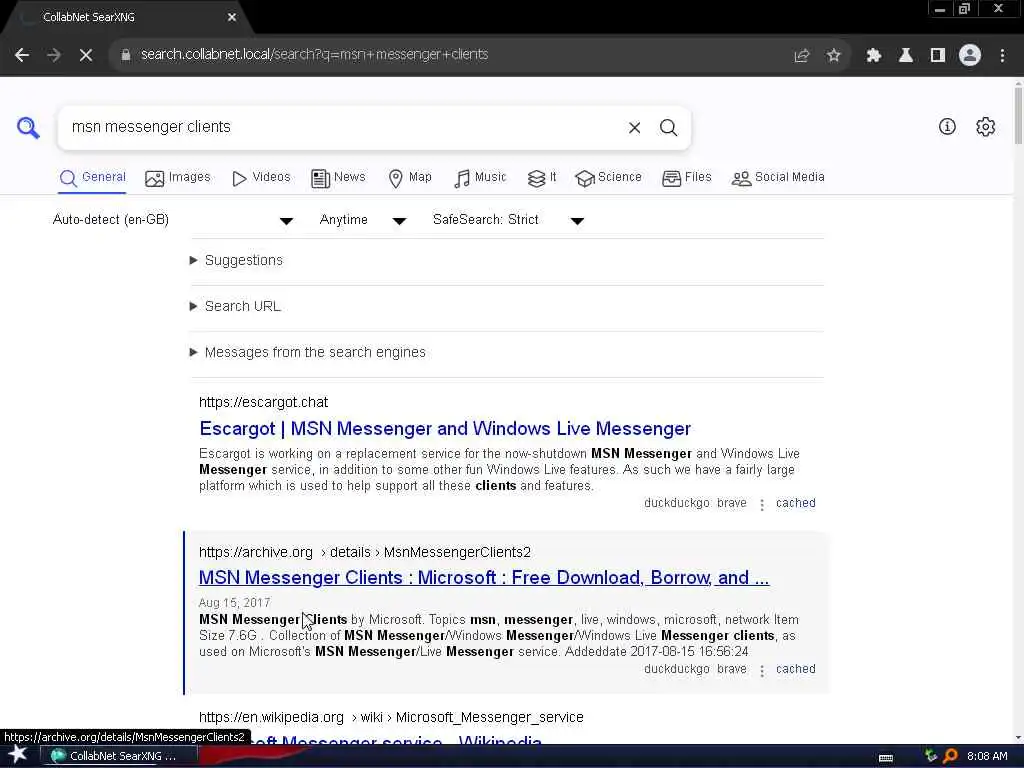The height and width of the screenshot is (768, 1024).
Task: Switch to It category
Action: coord(542,178)
